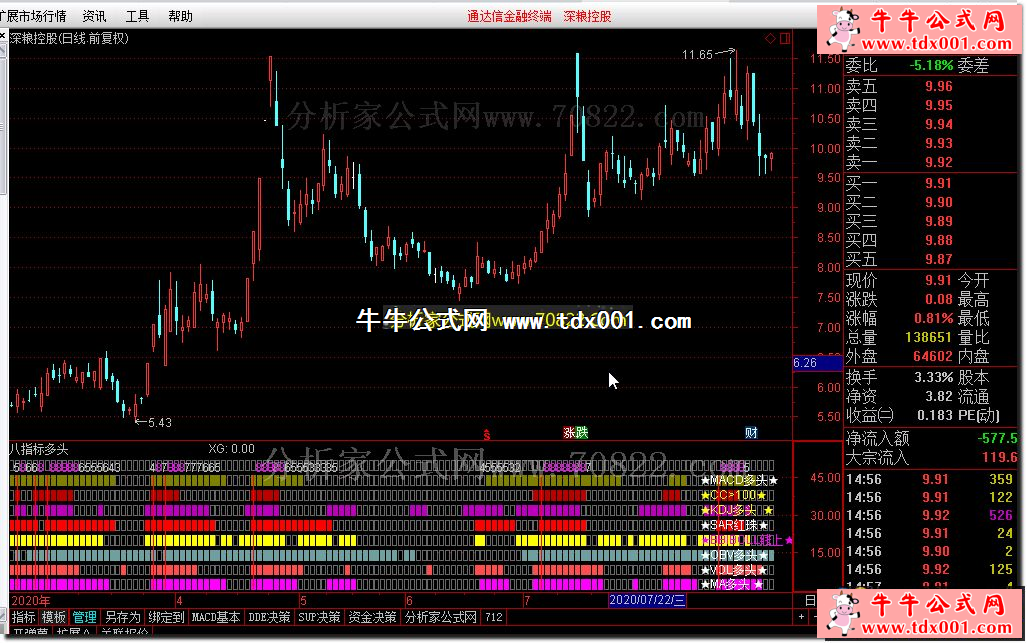Click the 买一 price 9.91
Screen dimensions: 1027x643
point(939,183)
